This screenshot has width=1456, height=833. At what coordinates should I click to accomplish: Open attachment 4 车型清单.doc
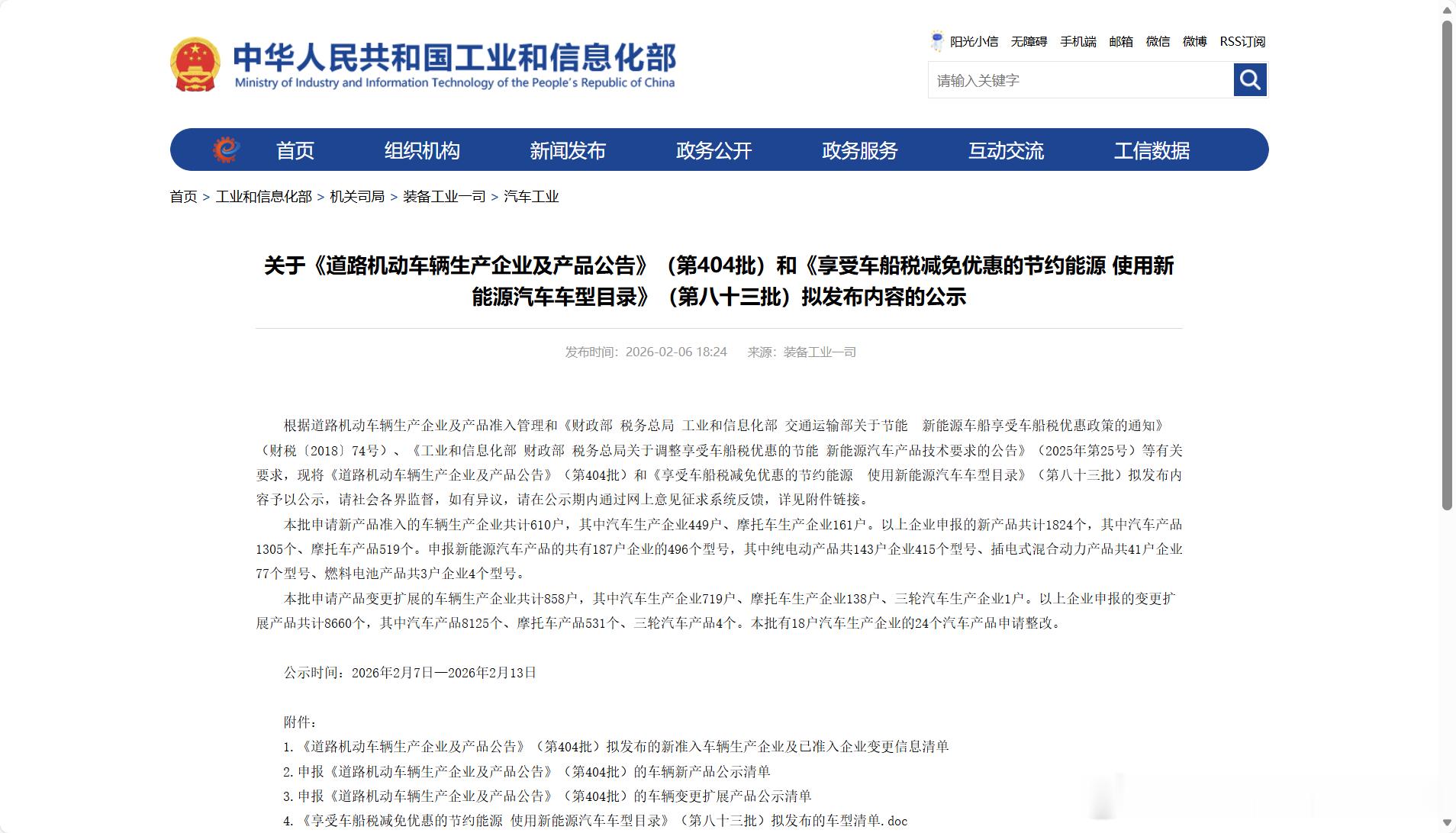click(595, 821)
